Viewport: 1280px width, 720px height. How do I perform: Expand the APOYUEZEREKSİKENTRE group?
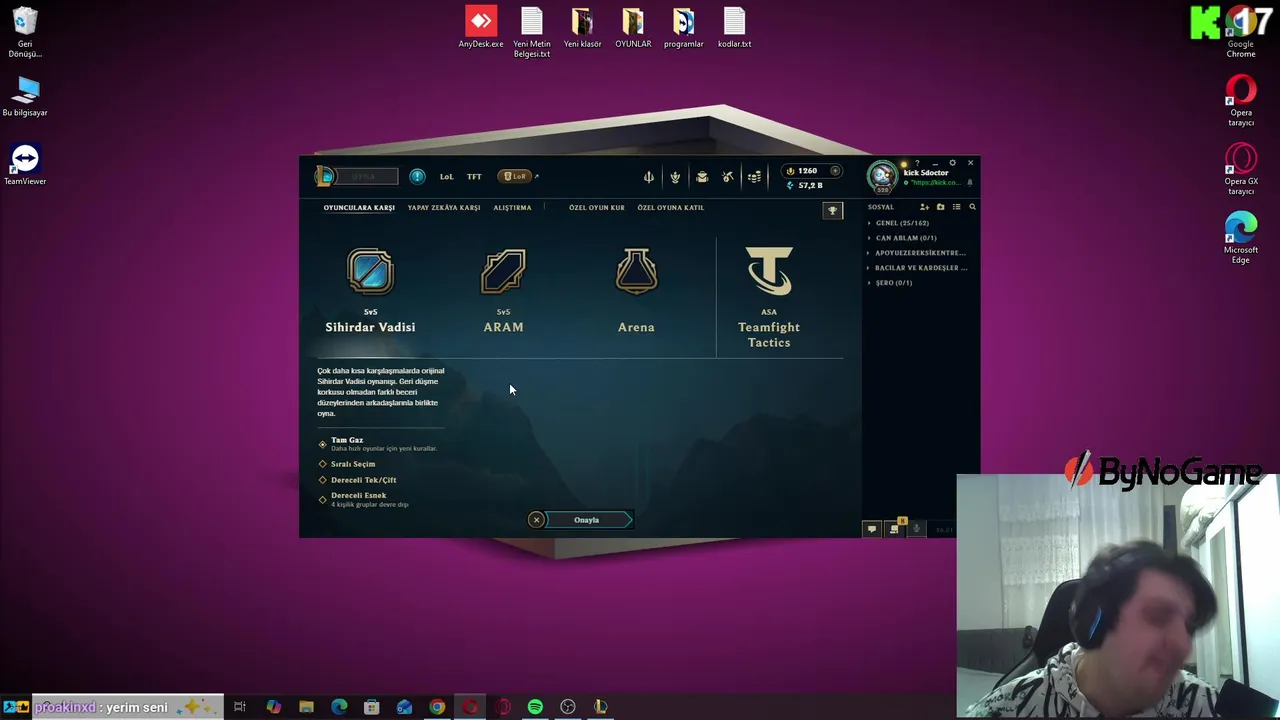tap(916, 253)
